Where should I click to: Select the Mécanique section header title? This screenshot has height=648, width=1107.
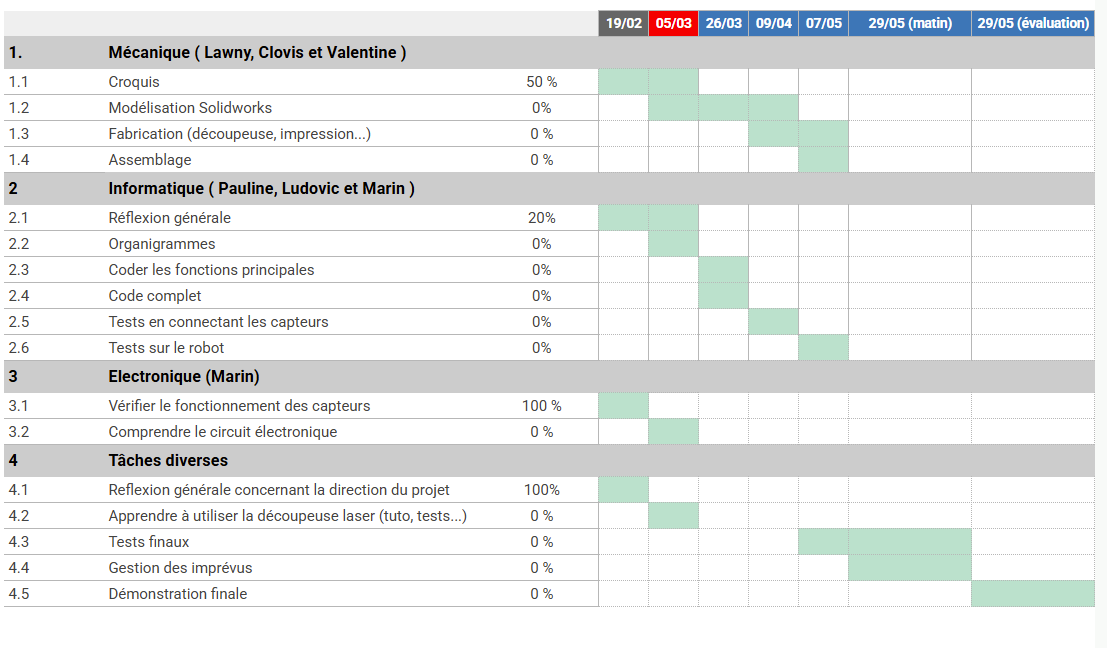click(257, 53)
